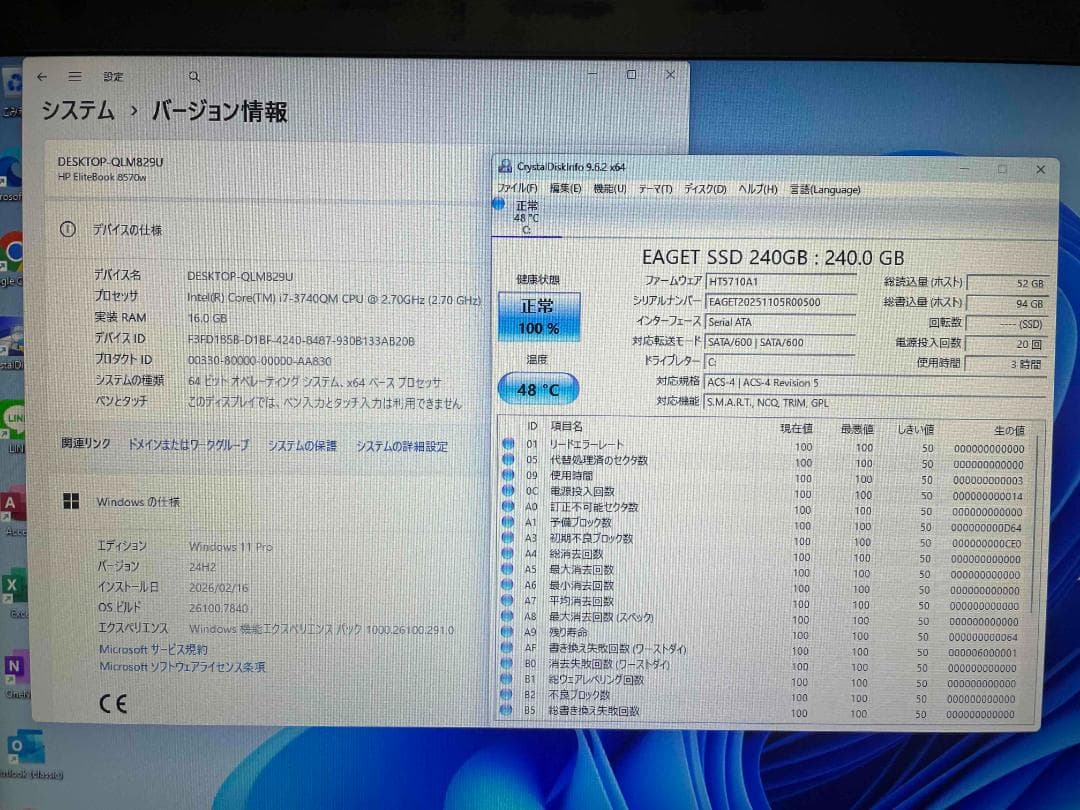Click status circle for A9 残り寿命
This screenshot has width=1080, height=810.
[x=507, y=632]
